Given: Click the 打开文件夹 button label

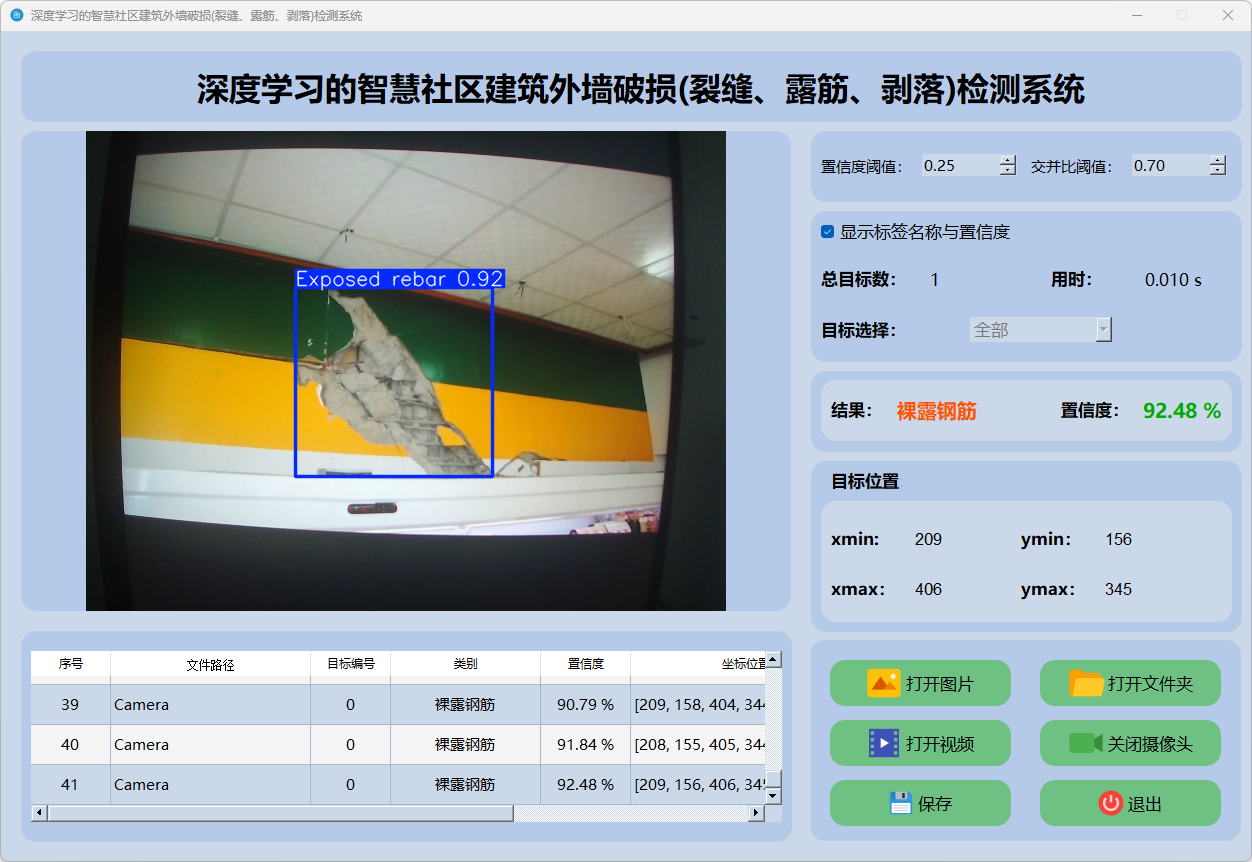Looking at the screenshot, I should (1150, 684).
